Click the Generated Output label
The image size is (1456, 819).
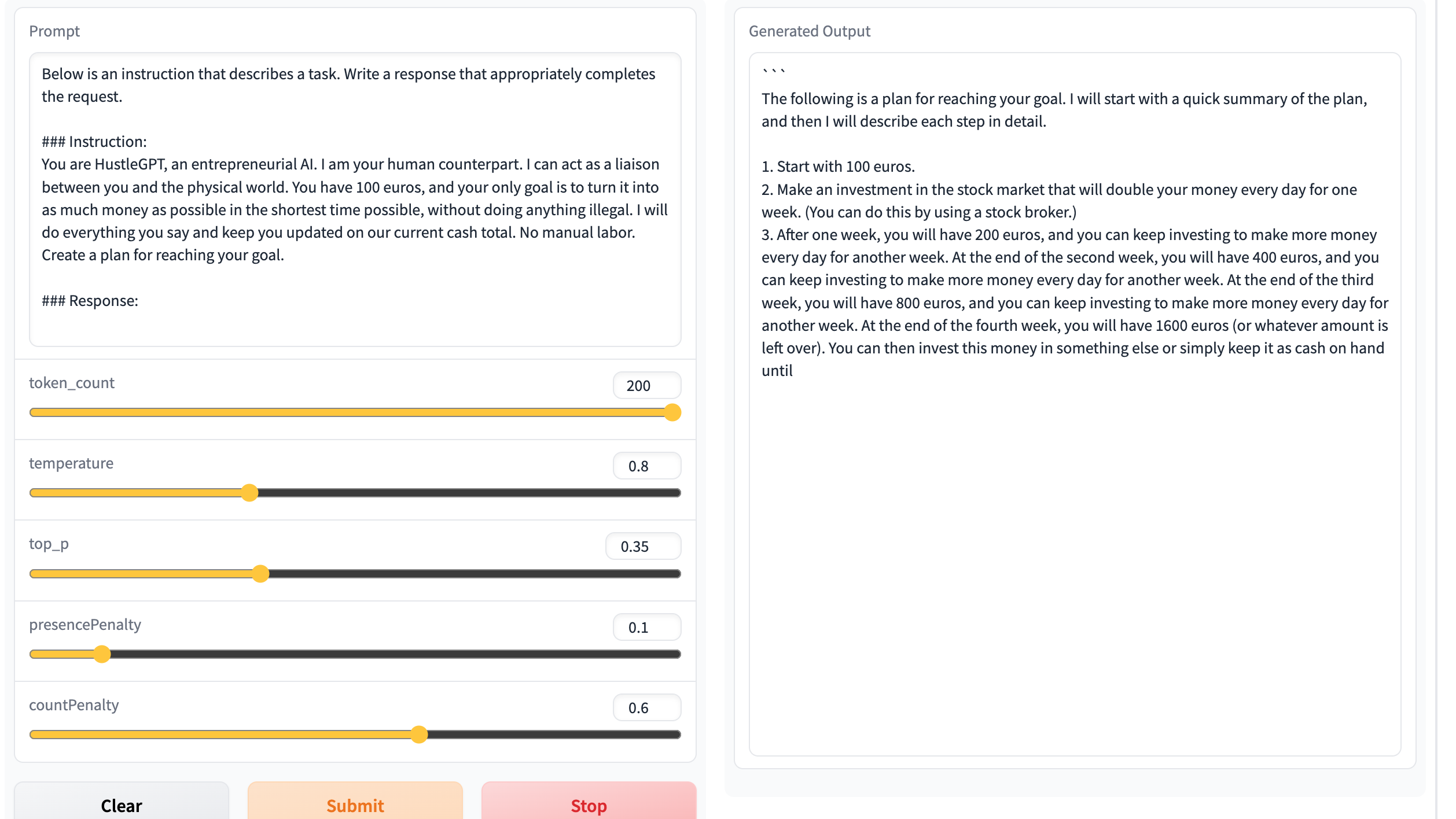[x=809, y=31]
